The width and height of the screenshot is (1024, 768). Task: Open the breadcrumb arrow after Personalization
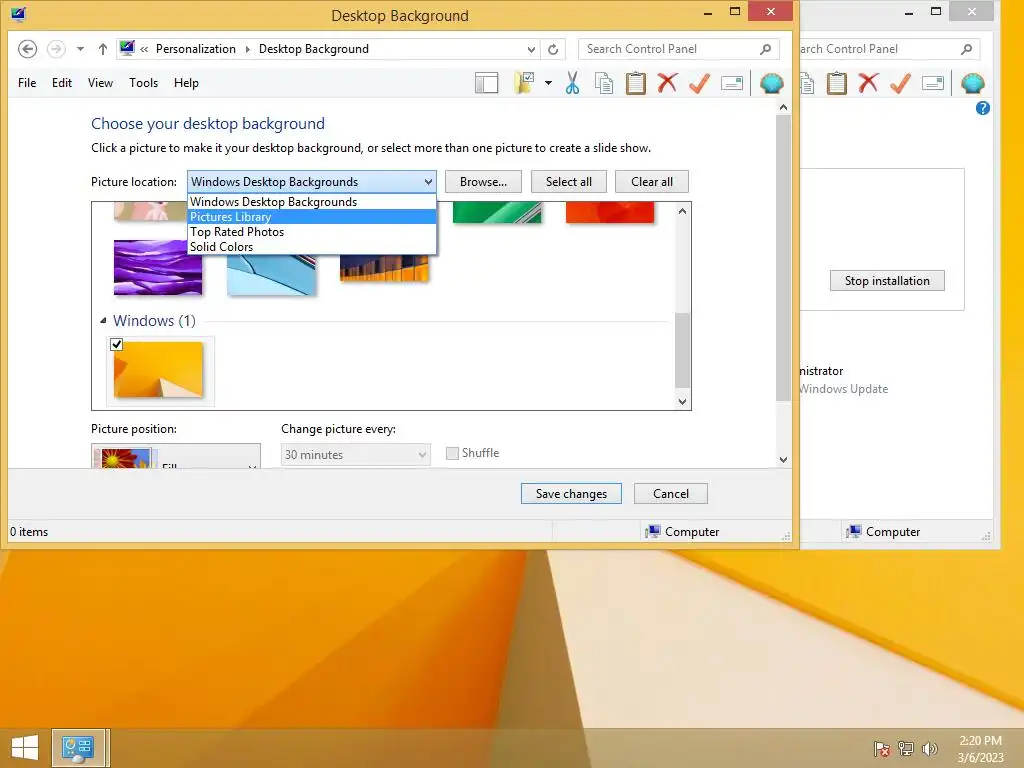(248, 49)
